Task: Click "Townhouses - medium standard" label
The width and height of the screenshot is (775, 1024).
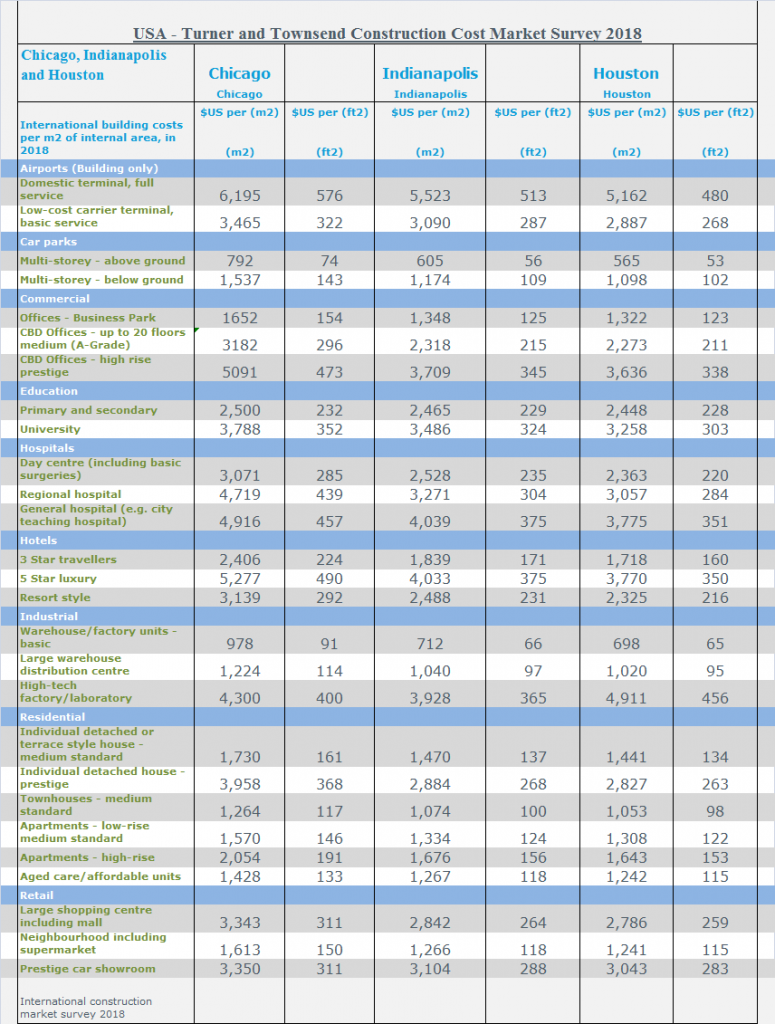Action: pos(86,805)
